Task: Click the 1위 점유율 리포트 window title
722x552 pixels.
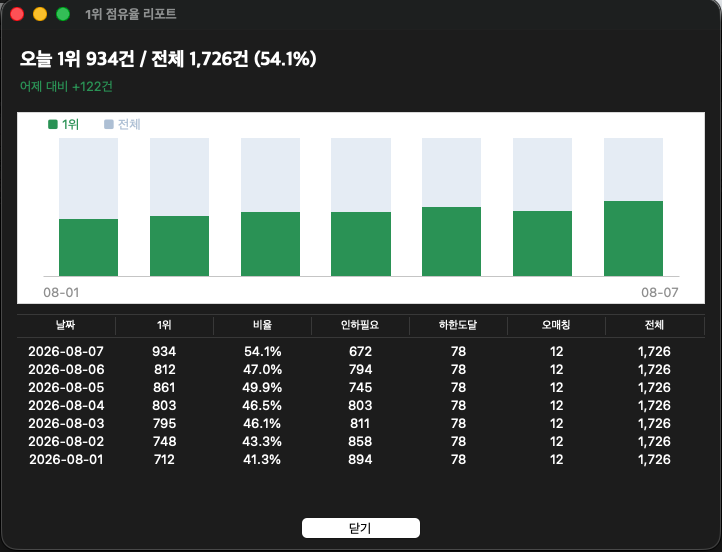Action: (131, 14)
